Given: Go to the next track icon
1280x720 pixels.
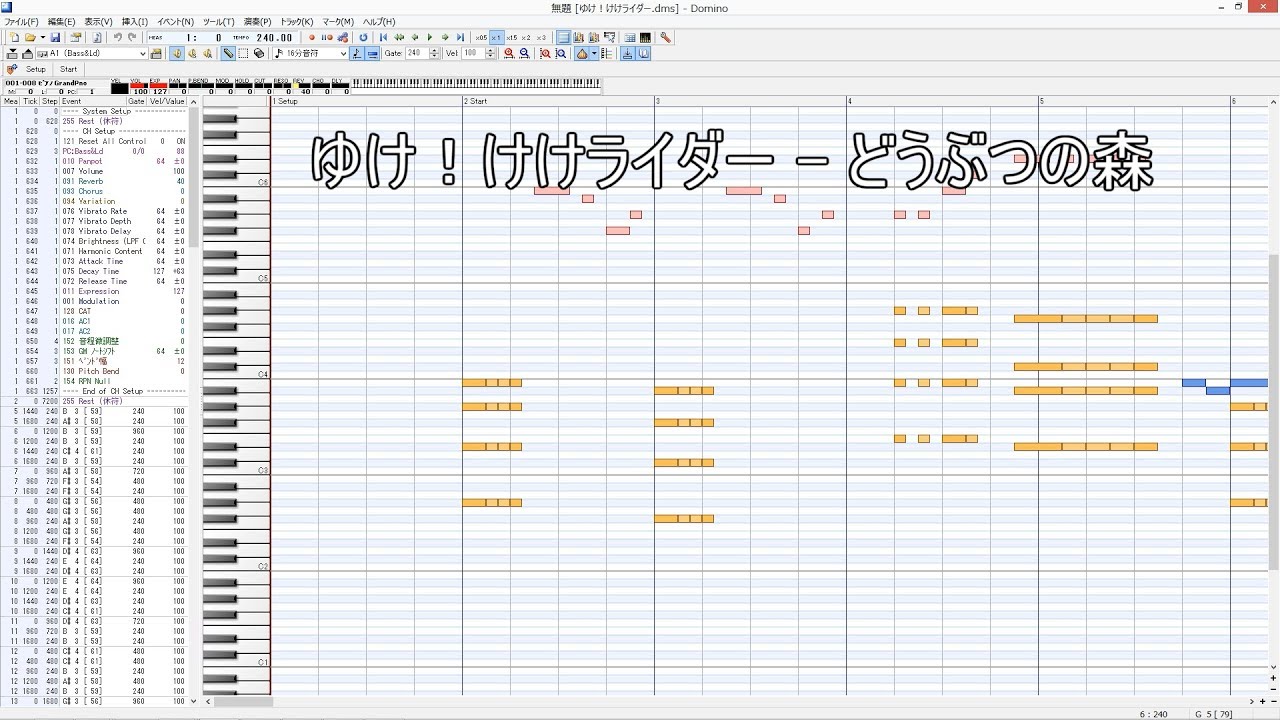Looking at the screenshot, I should pos(27,53).
